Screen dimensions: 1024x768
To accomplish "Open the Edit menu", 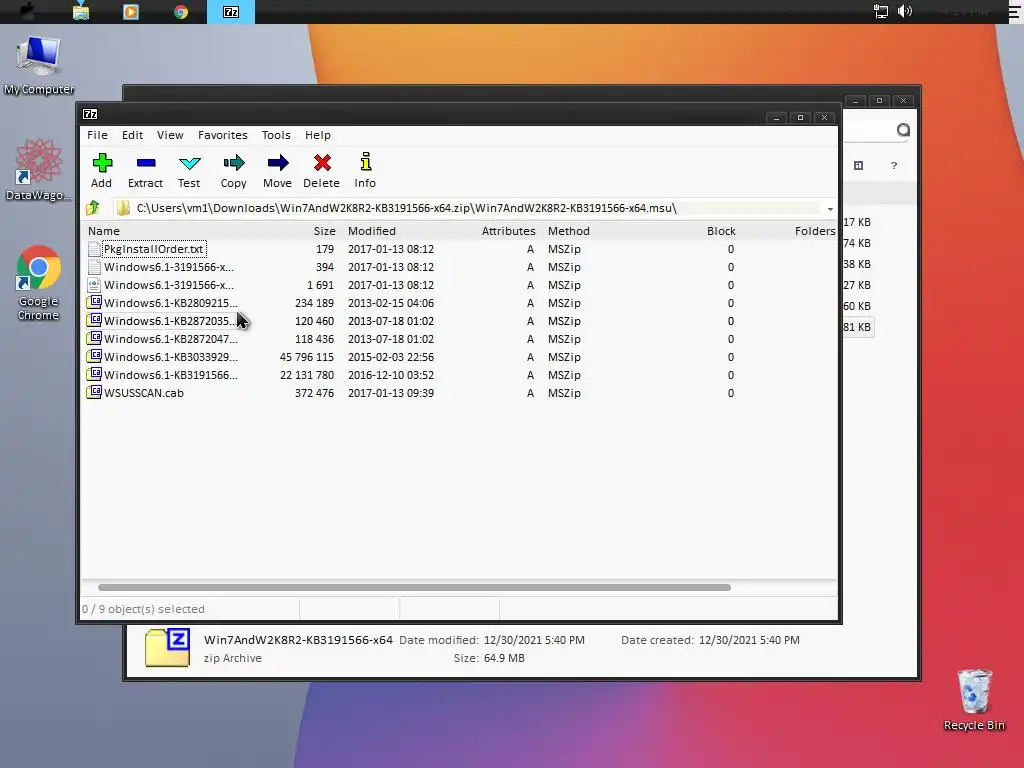I will [x=133, y=135].
